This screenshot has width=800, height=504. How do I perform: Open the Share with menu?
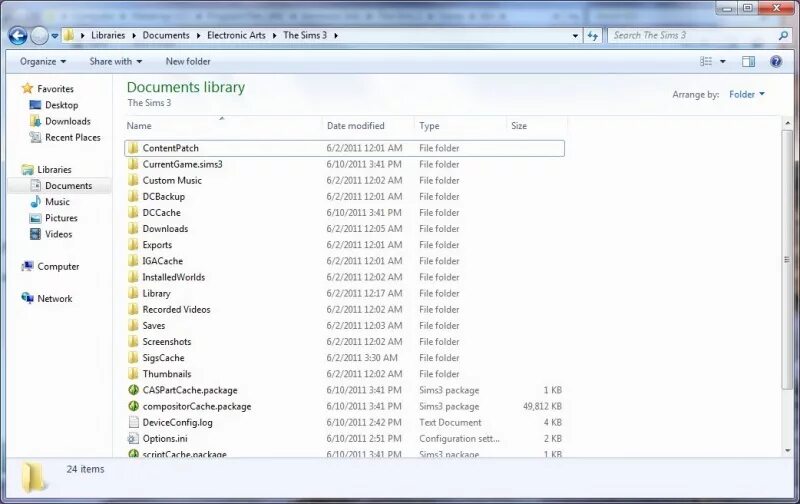click(116, 61)
